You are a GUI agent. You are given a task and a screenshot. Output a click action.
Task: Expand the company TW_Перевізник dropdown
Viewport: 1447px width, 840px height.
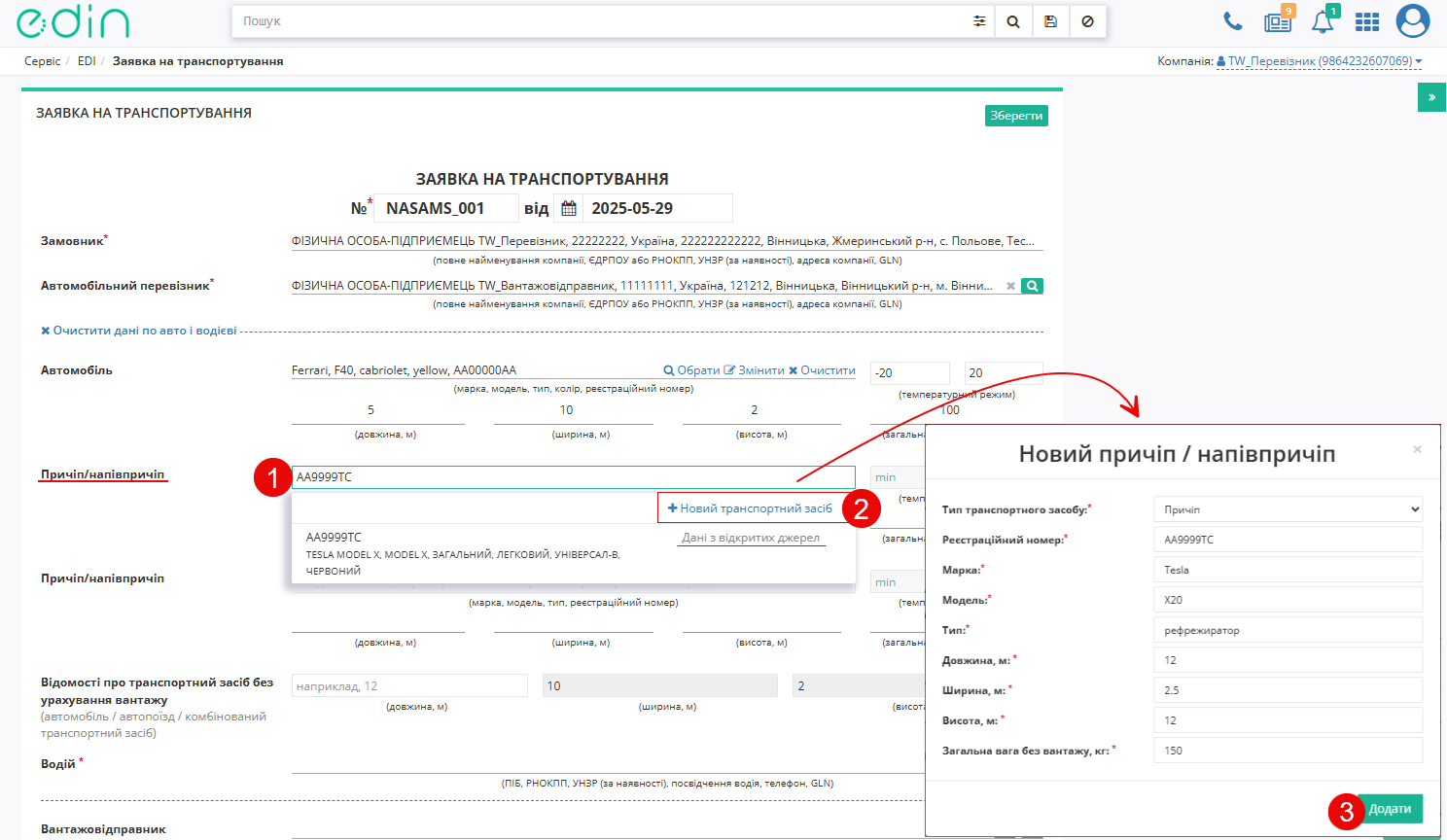(x=1320, y=61)
